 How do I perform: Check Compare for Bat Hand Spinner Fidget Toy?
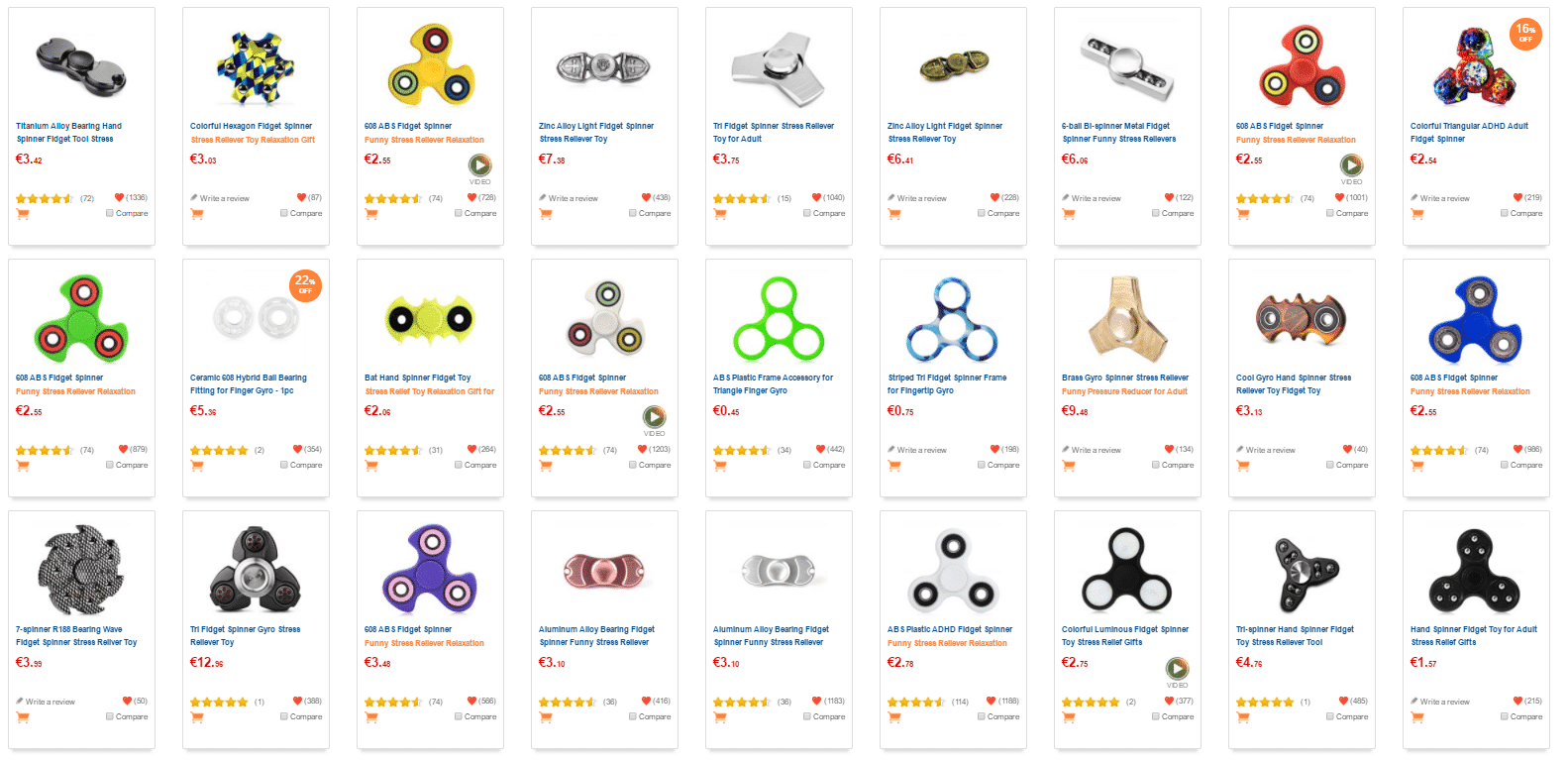pos(458,465)
